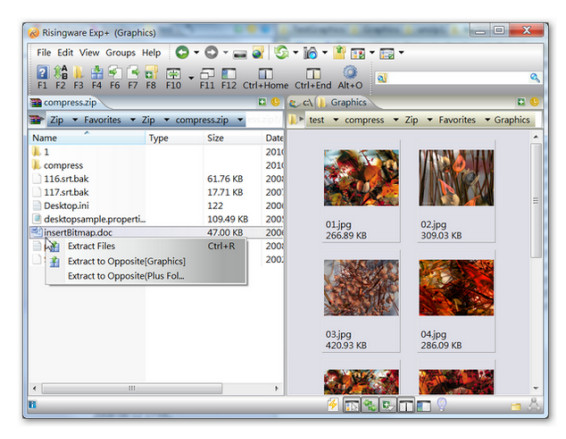Click the Graphics breadcrumb segment
The image size is (566, 439).
[x=512, y=120]
